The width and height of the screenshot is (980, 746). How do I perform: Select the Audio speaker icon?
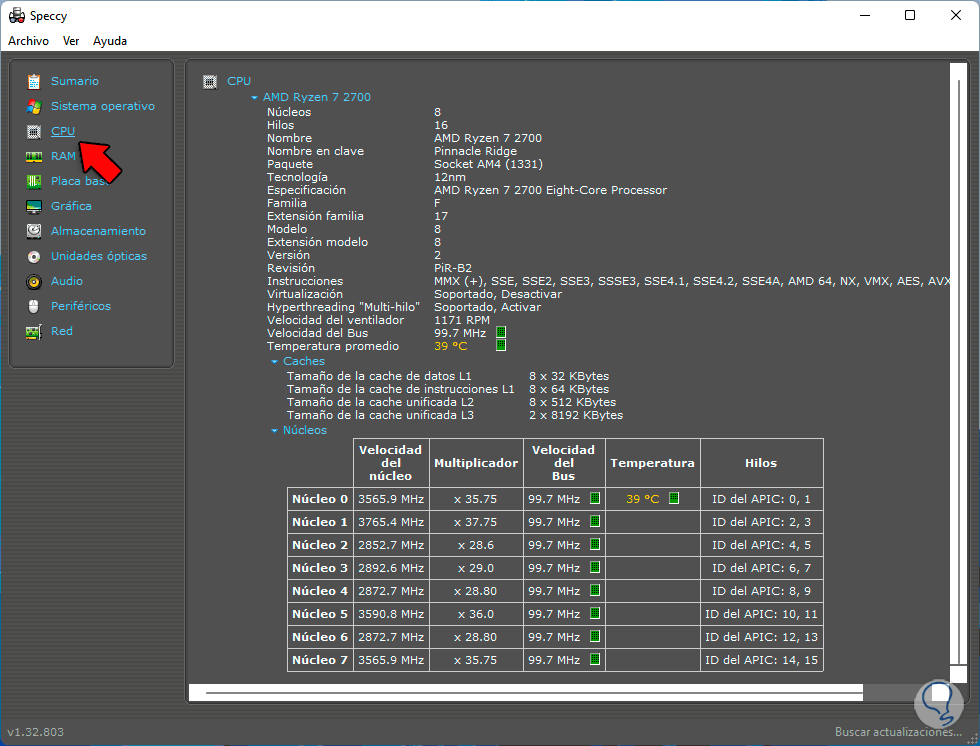click(34, 281)
